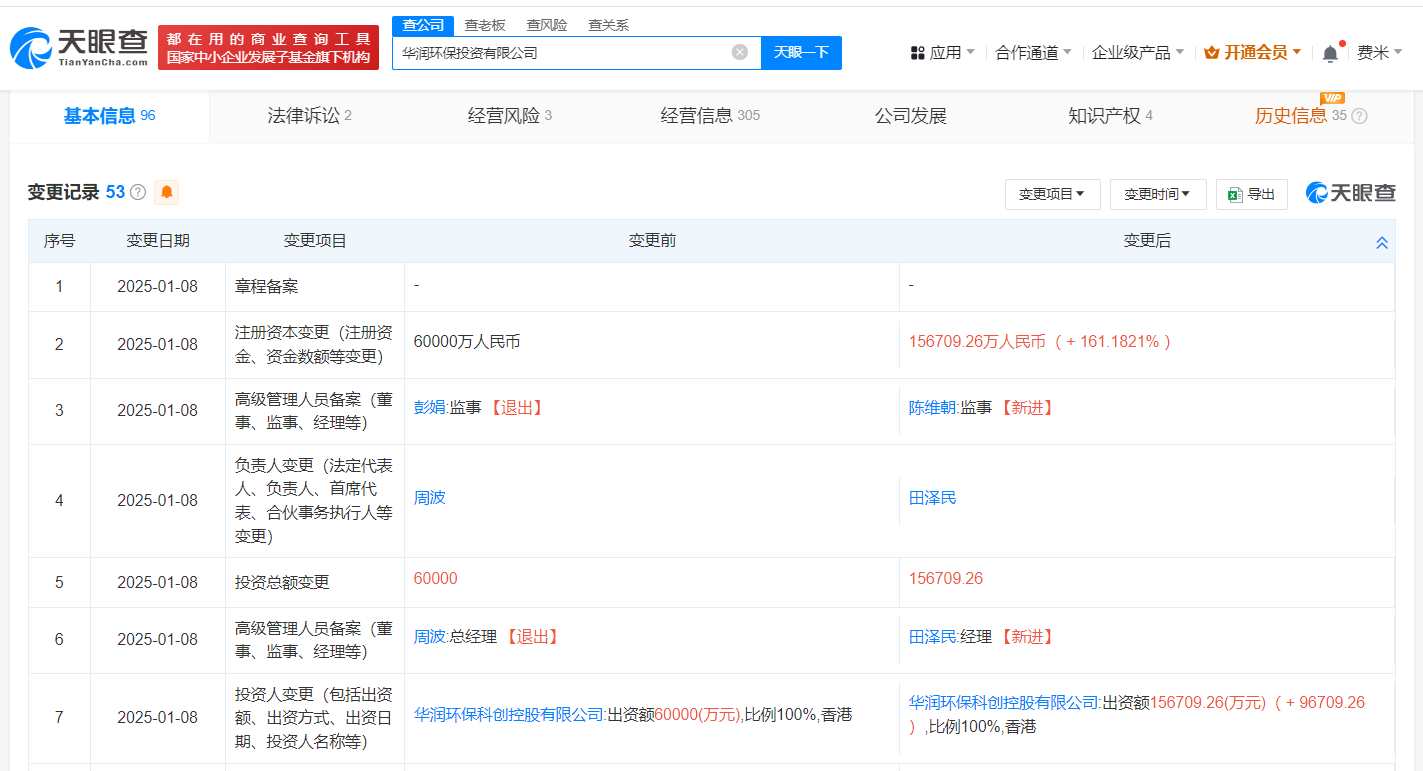Click the 导出 export button
The width and height of the screenshot is (1423, 771).
(x=1251, y=194)
